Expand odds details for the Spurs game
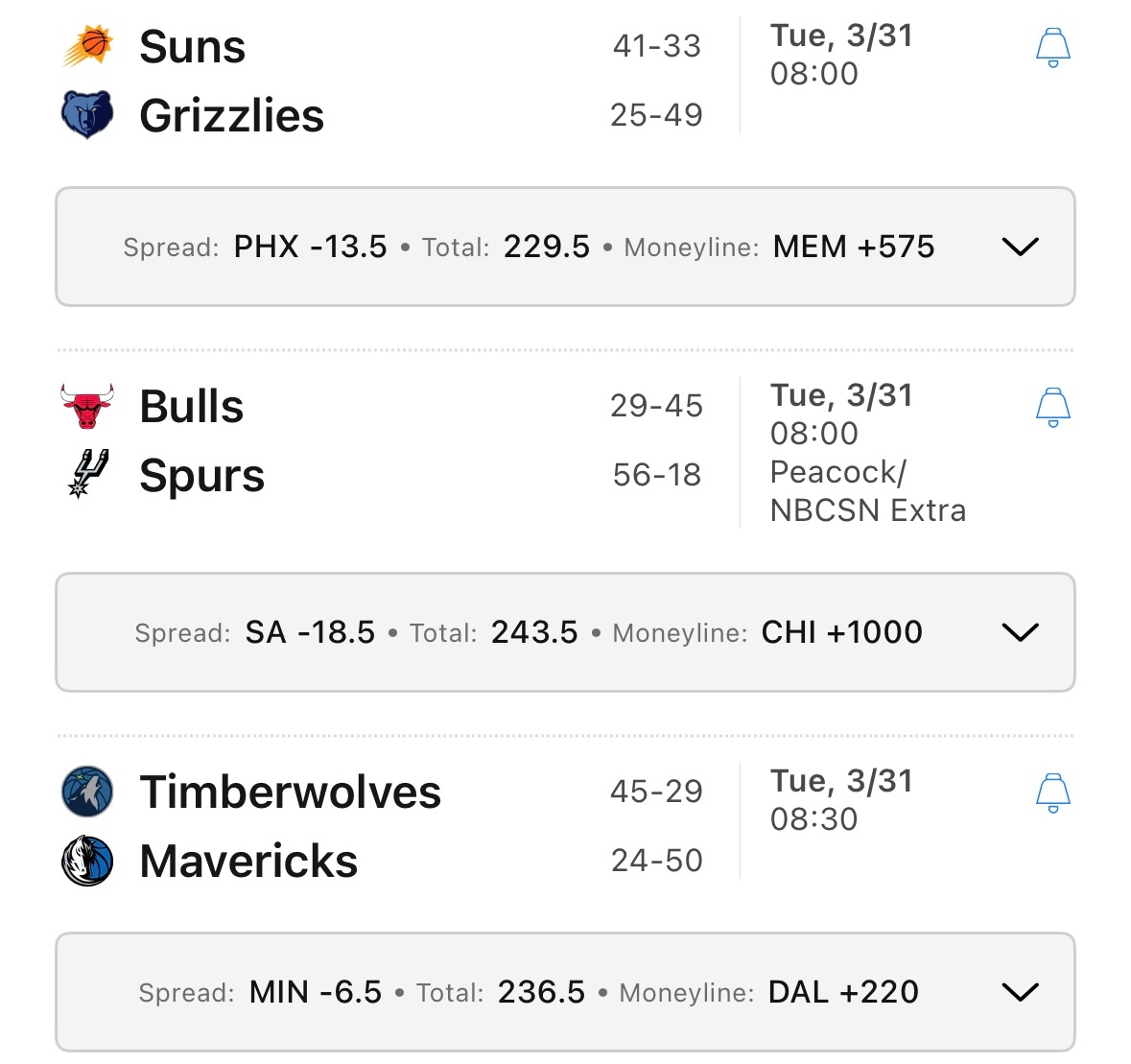 coord(1021,631)
